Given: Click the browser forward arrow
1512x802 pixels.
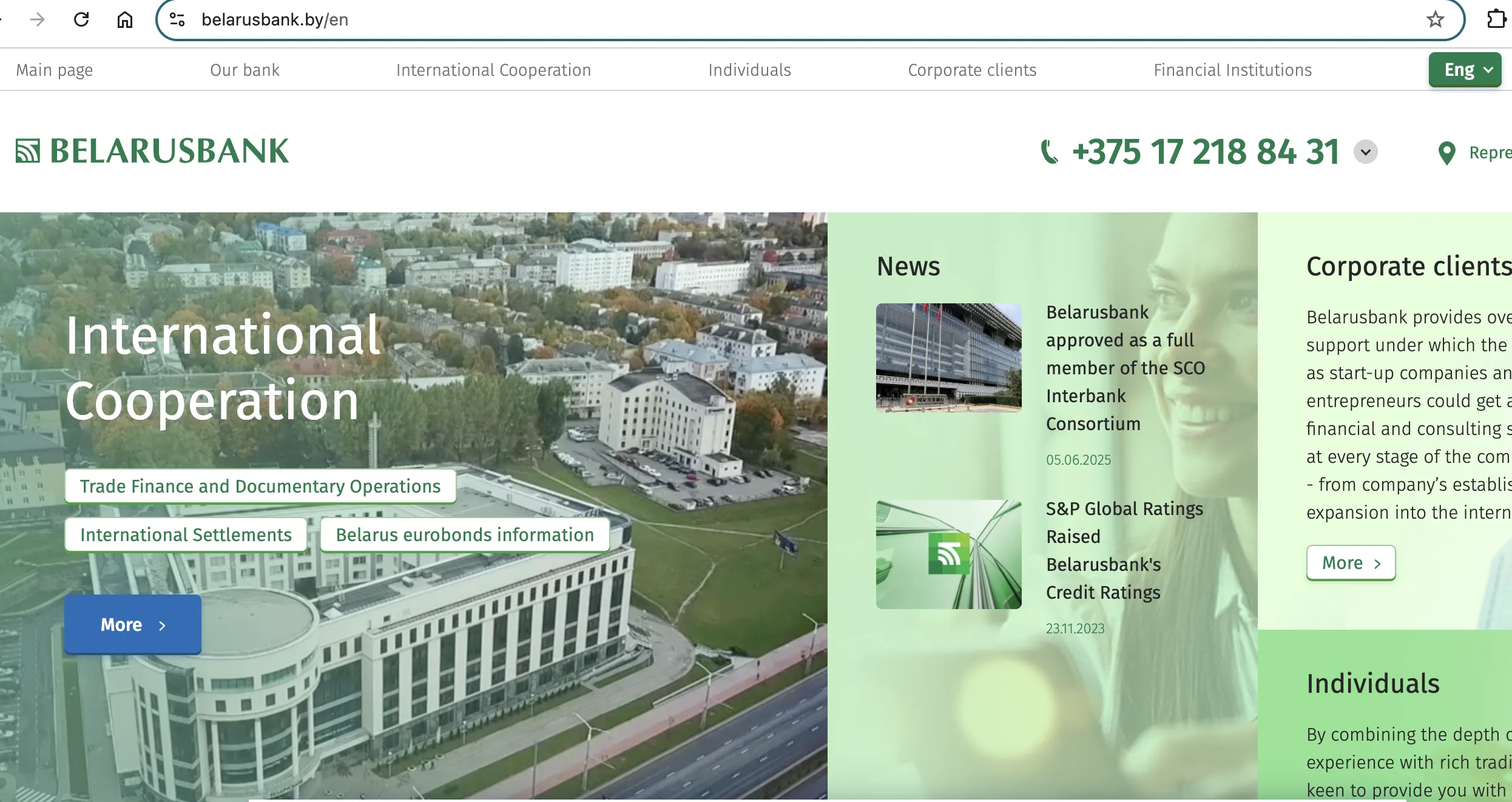Looking at the screenshot, I should click(38, 19).
